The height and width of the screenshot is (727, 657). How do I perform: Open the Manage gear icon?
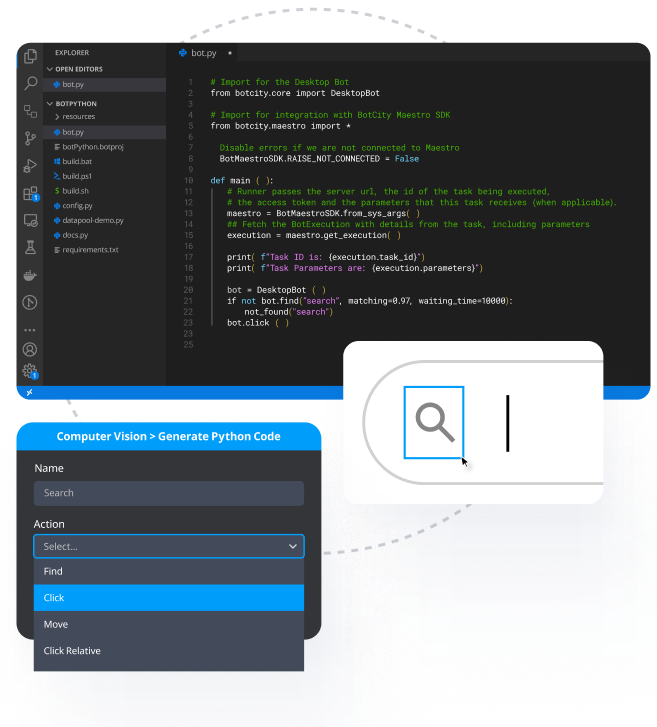(x=31, y=372)
